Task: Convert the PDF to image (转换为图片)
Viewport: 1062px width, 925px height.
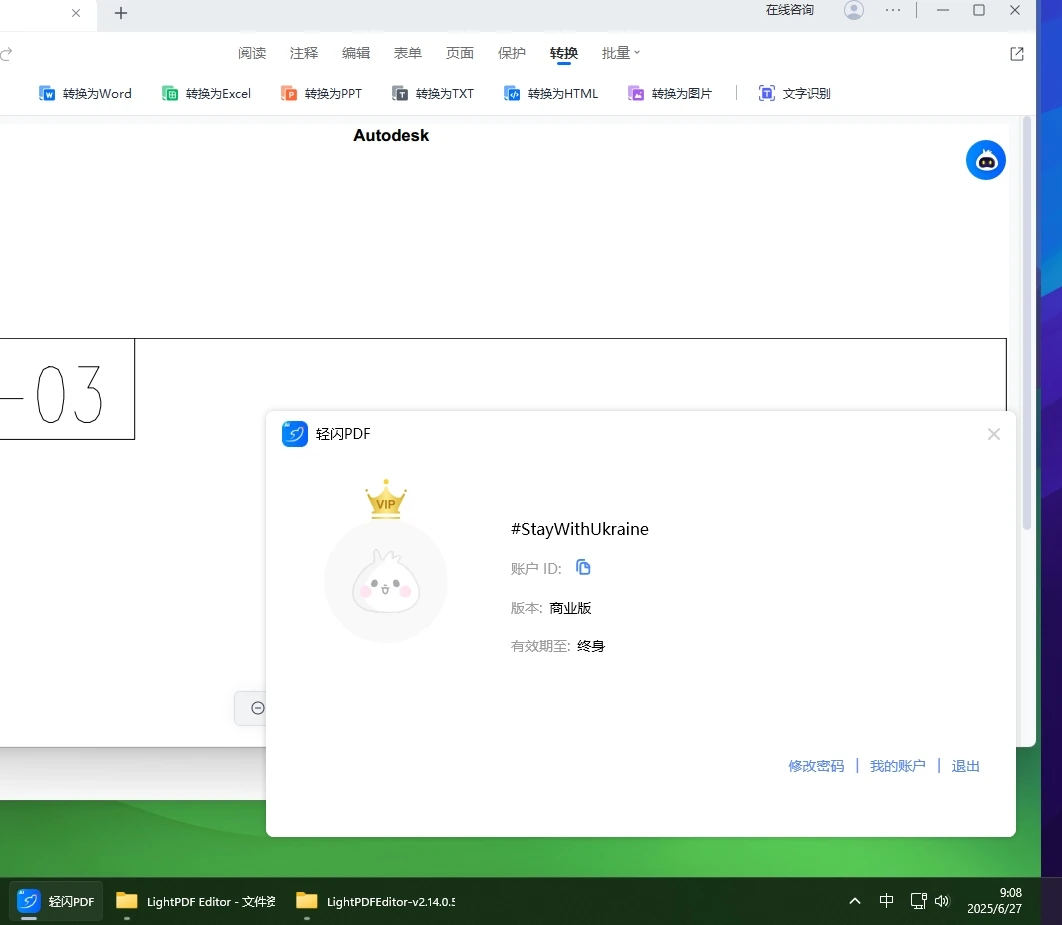Action: pyautogui.click(x=669, y=93)
